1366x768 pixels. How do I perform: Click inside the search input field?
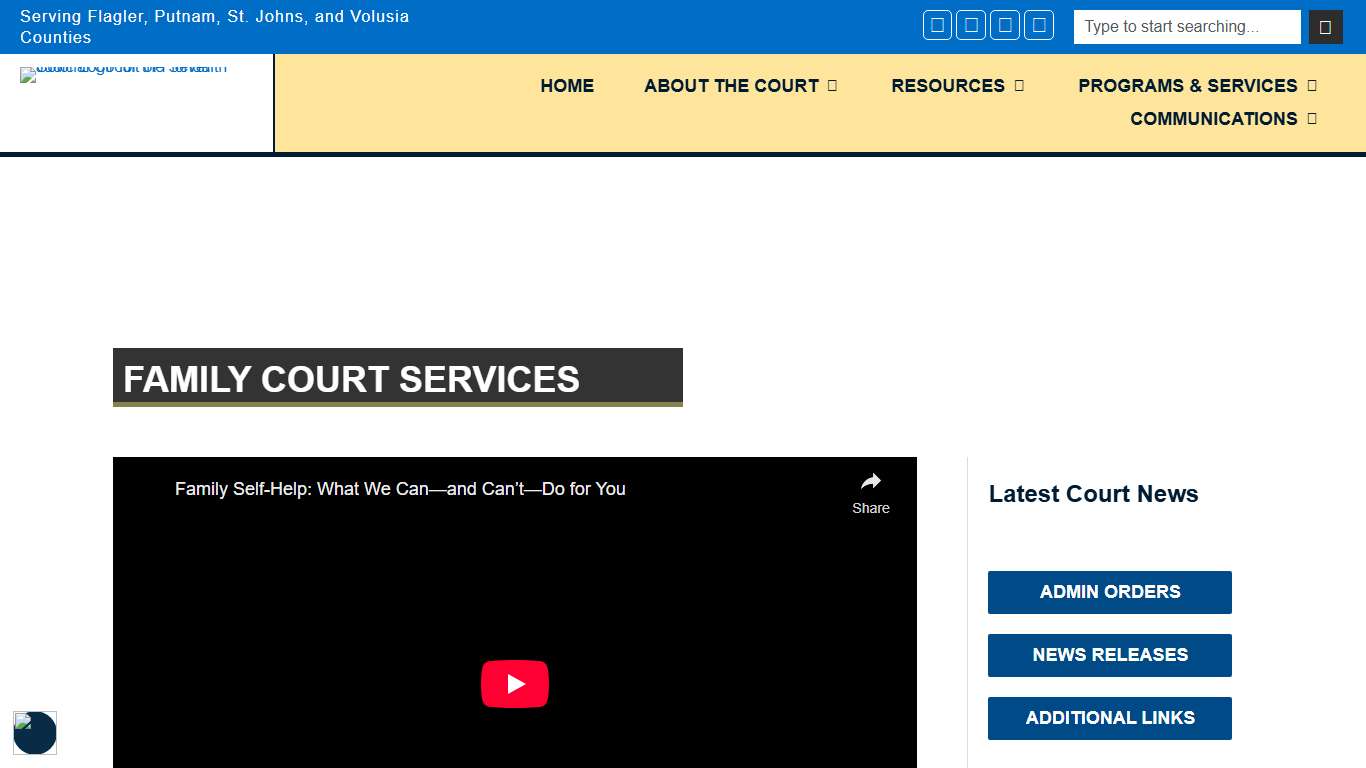(1186, 27)
